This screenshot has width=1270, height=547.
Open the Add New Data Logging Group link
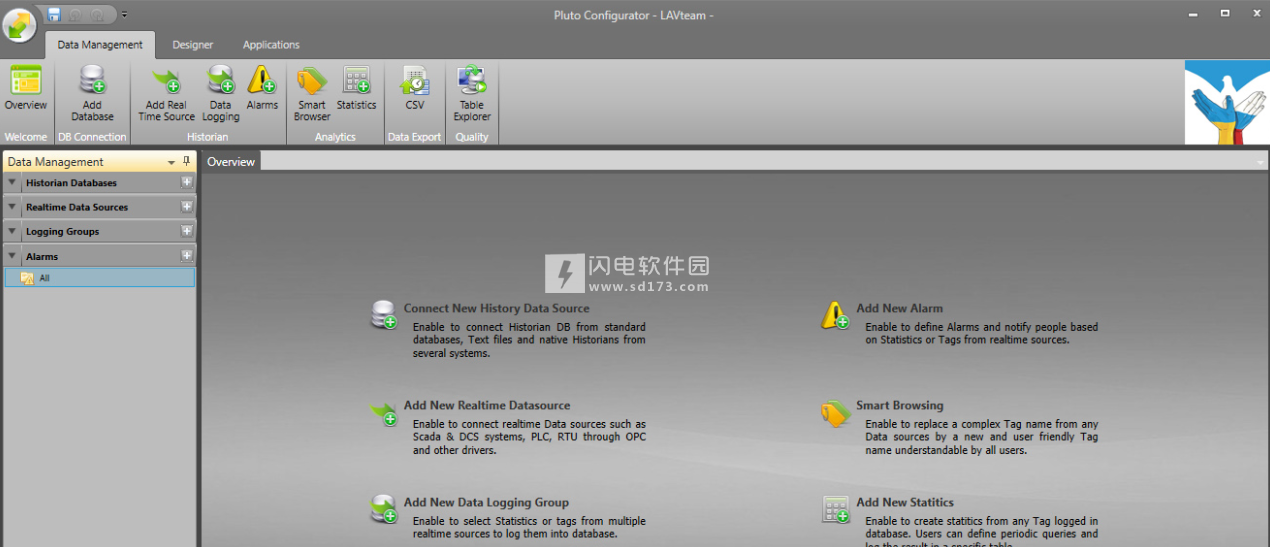(486, 502)
